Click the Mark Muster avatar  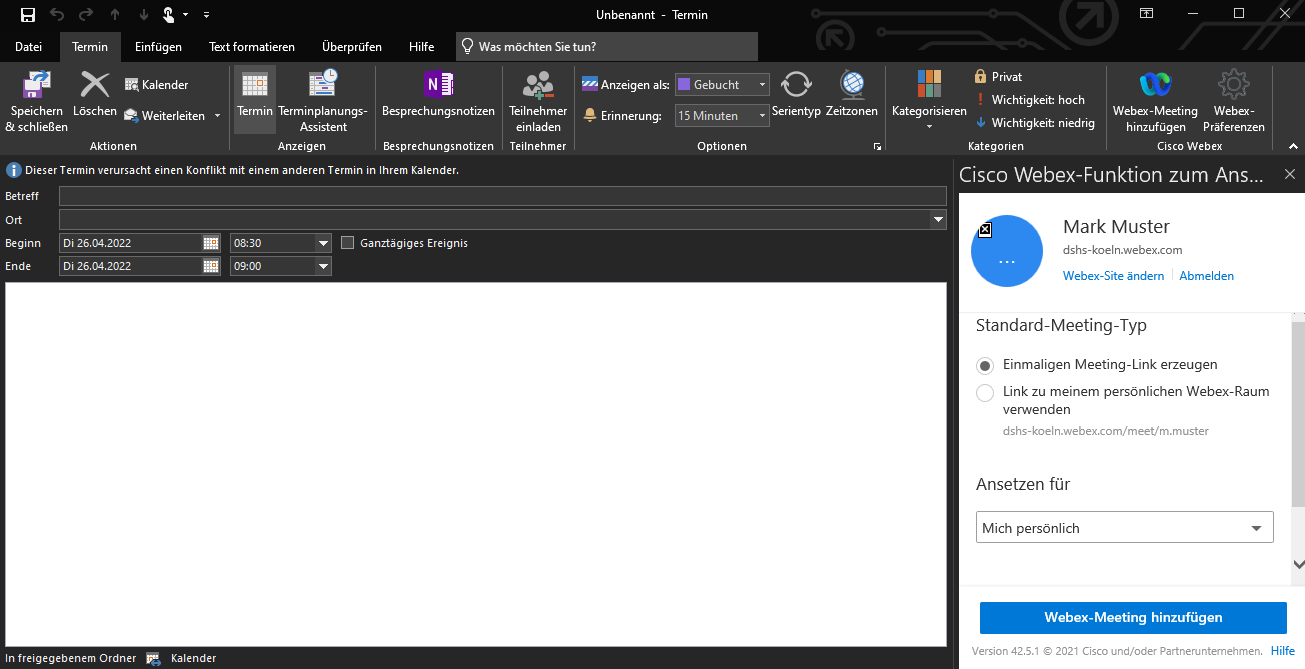(1007, 251)
